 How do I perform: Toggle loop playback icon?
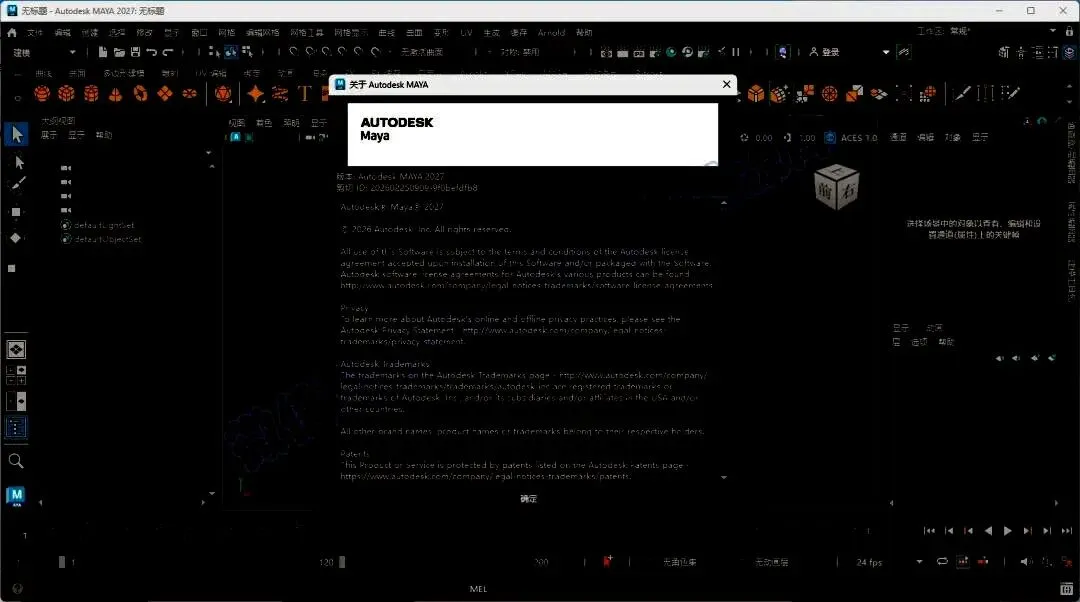[942, 561]
